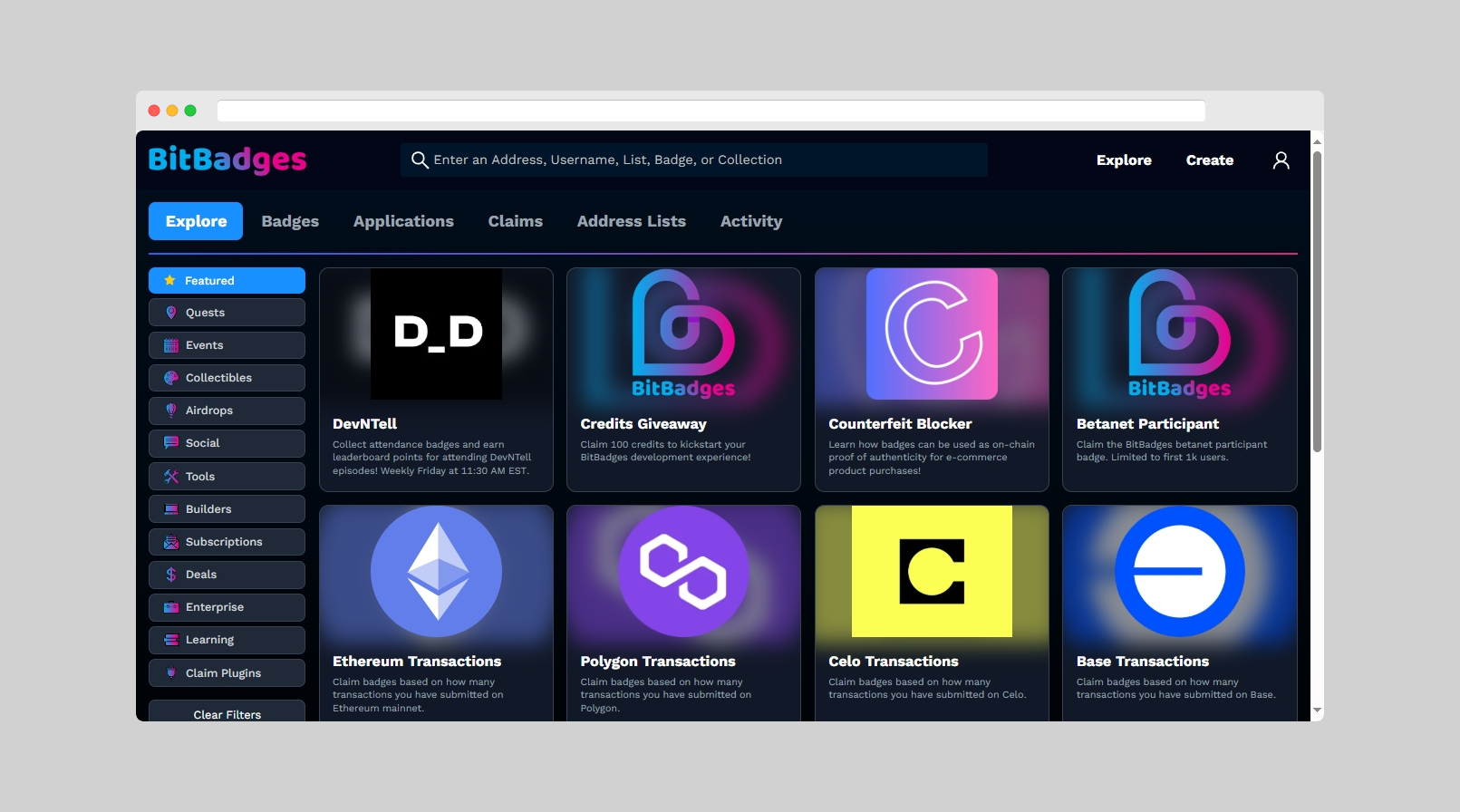Screen dimensions: 1460x812
Task: Filter by Subscriptions label
Action: tap(224, 542)
